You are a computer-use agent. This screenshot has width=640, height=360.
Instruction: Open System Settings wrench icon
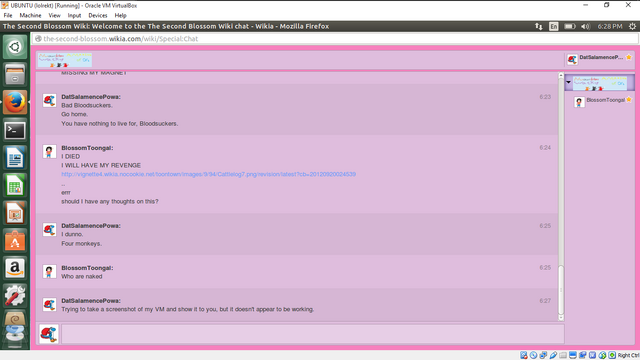coord(15,297)
